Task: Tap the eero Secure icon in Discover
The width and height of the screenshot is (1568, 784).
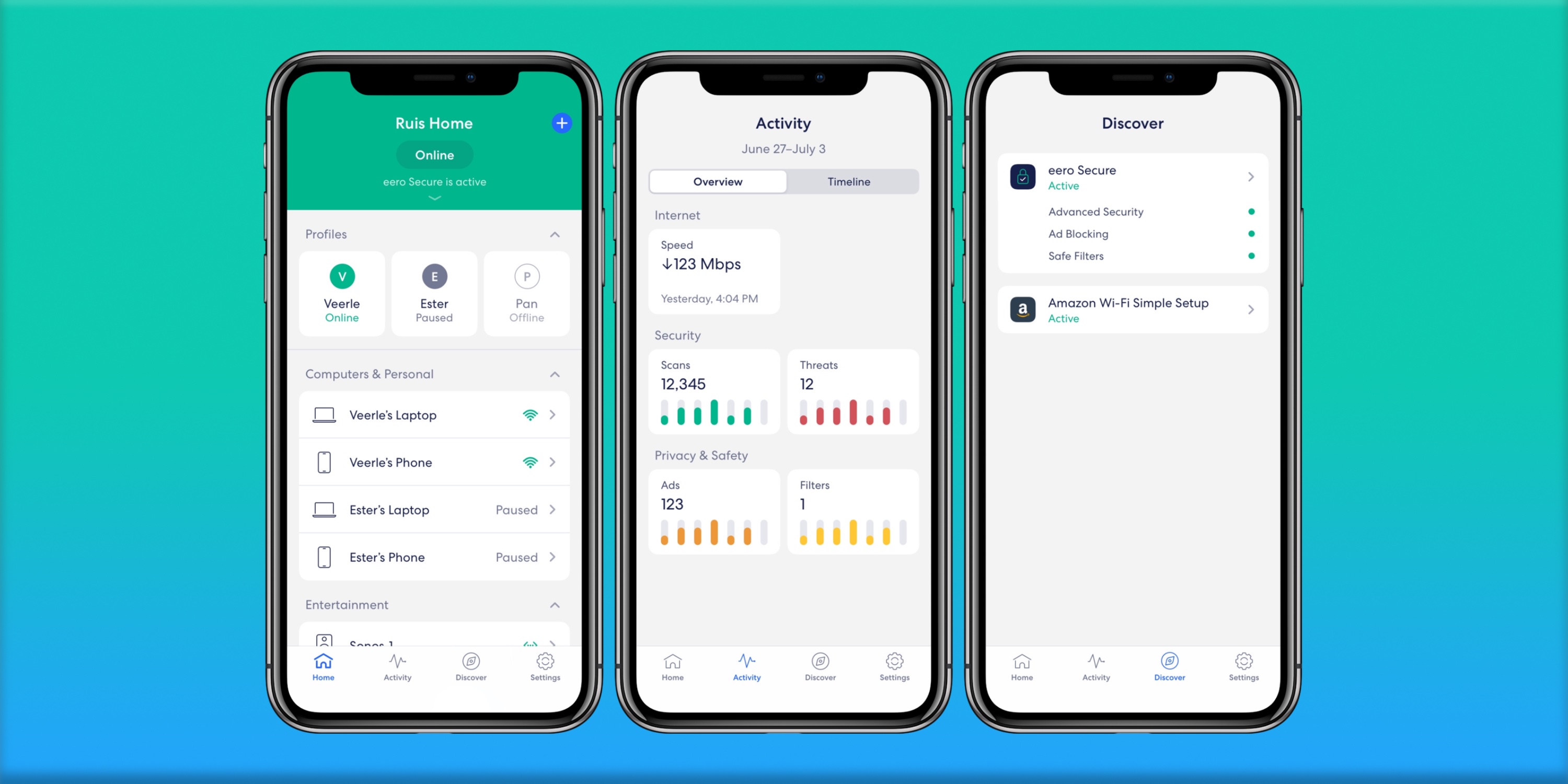Action: coord(1023,177)
